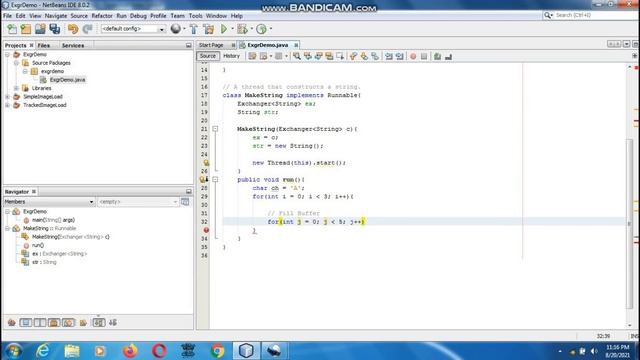Open the Refactor menu
The image size is (640, 360).
click(x=102, y=16)
